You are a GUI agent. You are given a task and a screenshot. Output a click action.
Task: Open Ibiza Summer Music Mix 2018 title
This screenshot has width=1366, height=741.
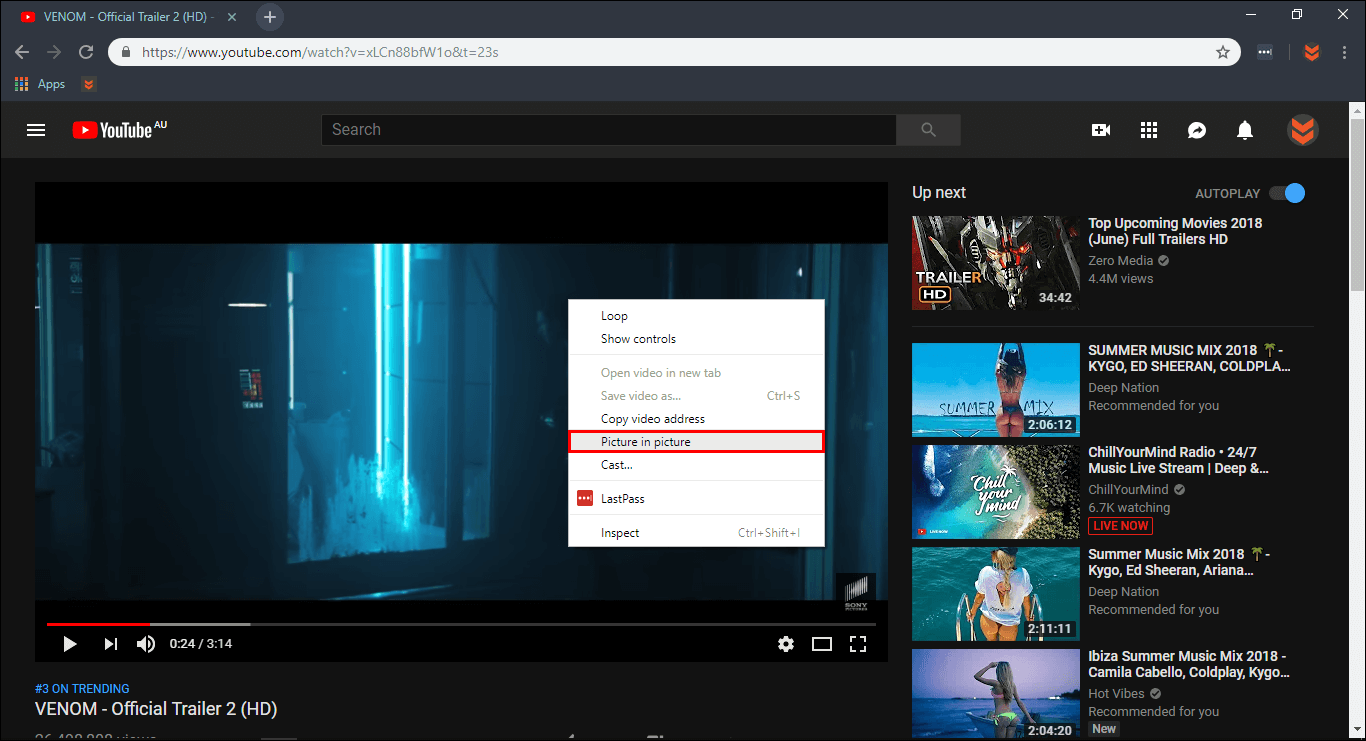click(x=1187, y=664)
